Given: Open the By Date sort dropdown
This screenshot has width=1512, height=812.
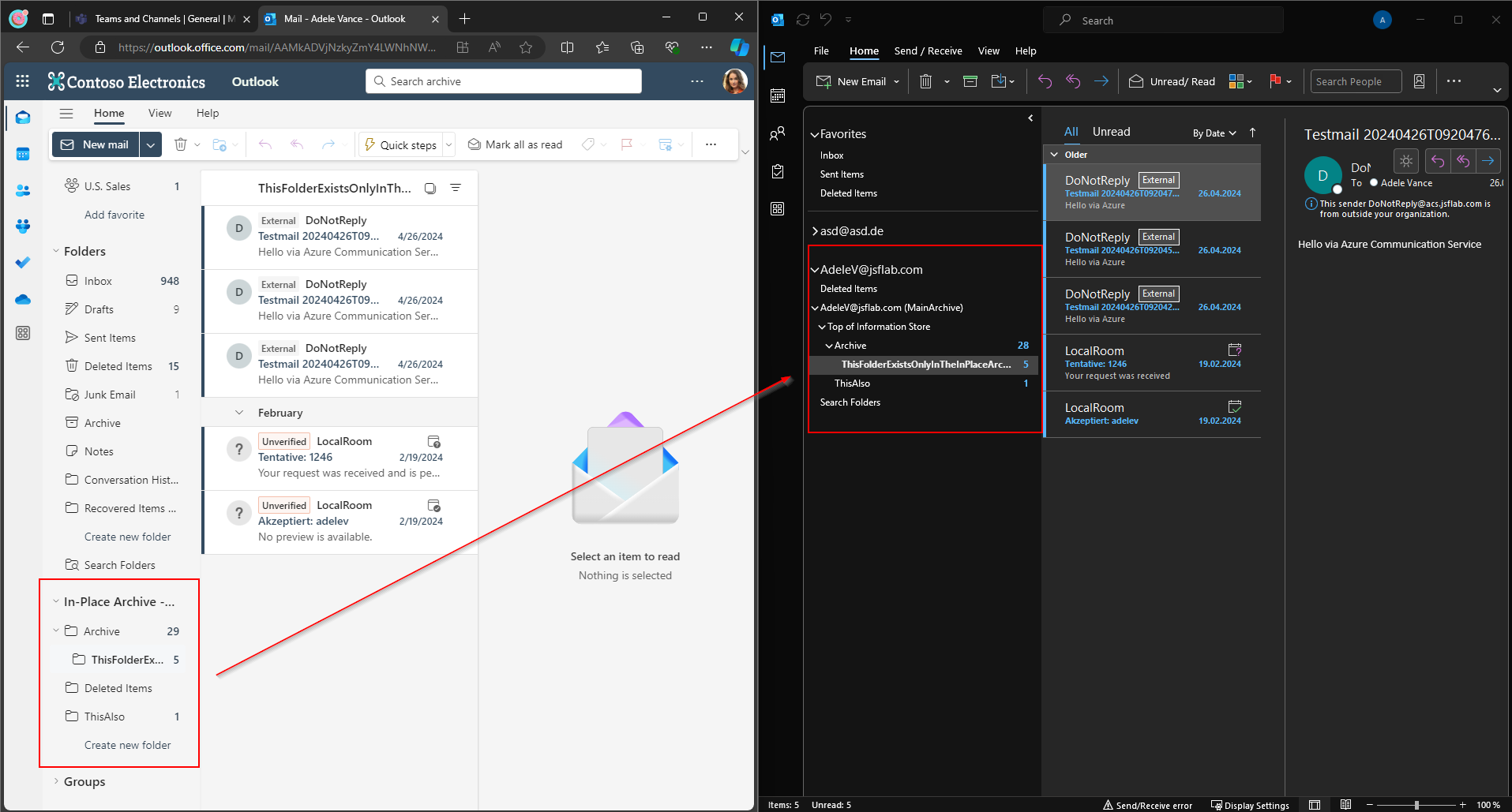Looking at the screenshot, I should pyautogui.click(x=1214, y=133).
